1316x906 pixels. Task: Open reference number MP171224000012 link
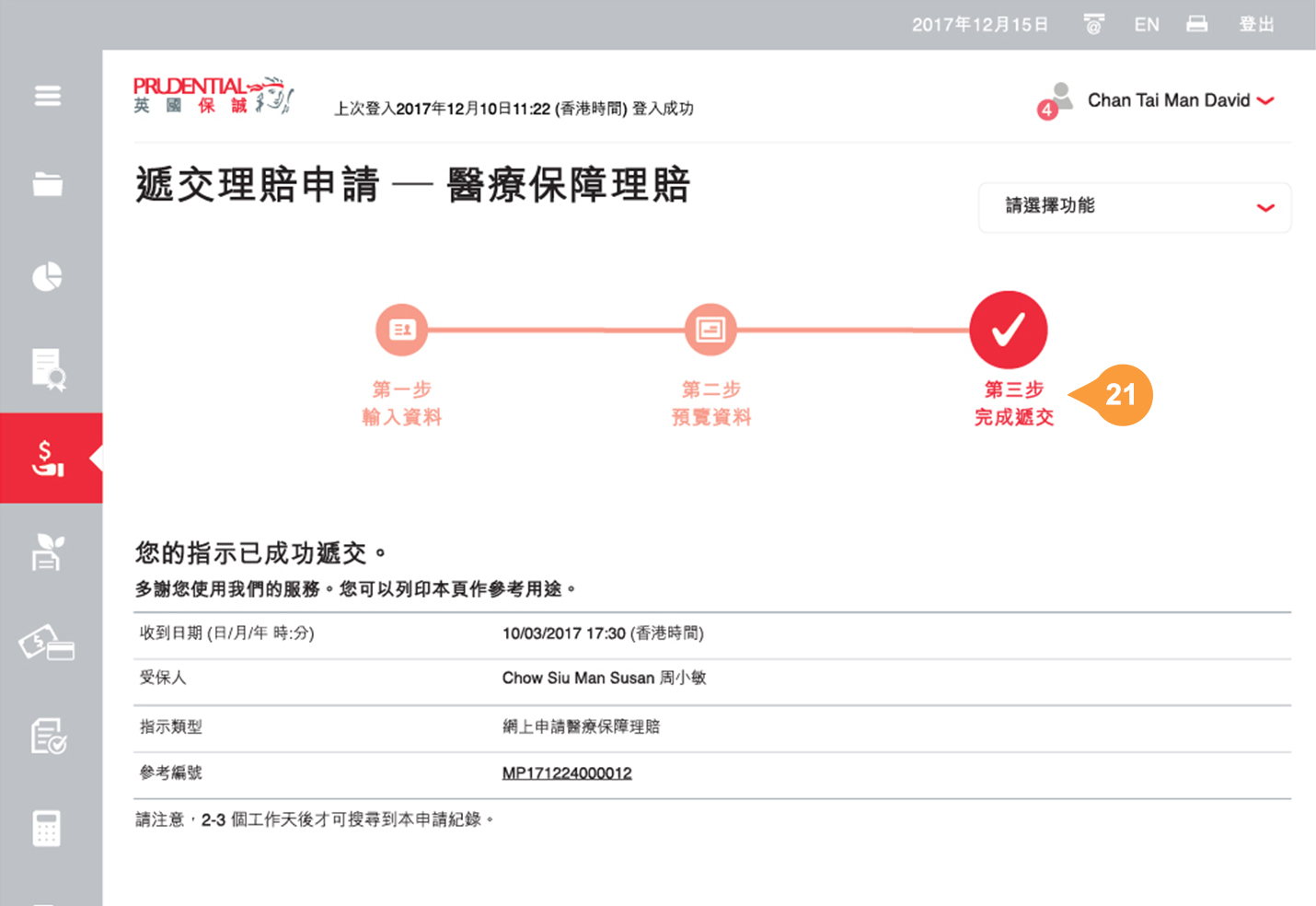567,773
